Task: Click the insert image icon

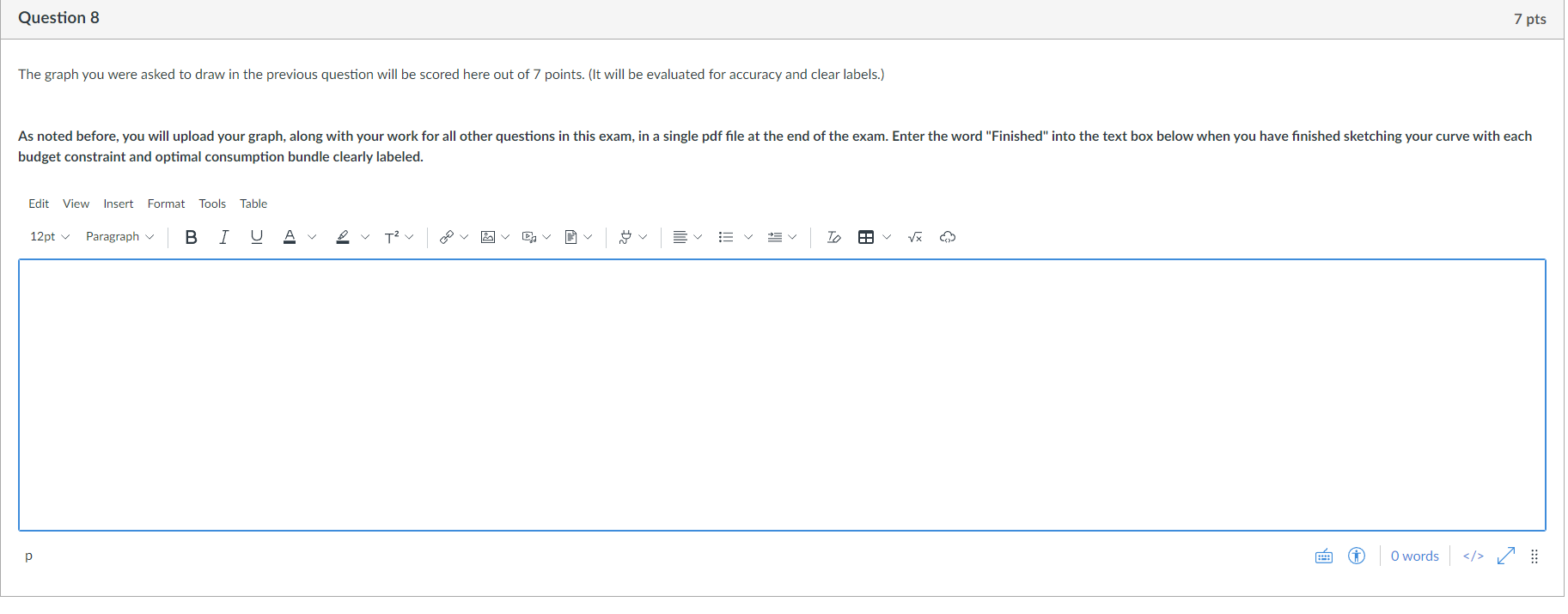Action: click(488, 237)
